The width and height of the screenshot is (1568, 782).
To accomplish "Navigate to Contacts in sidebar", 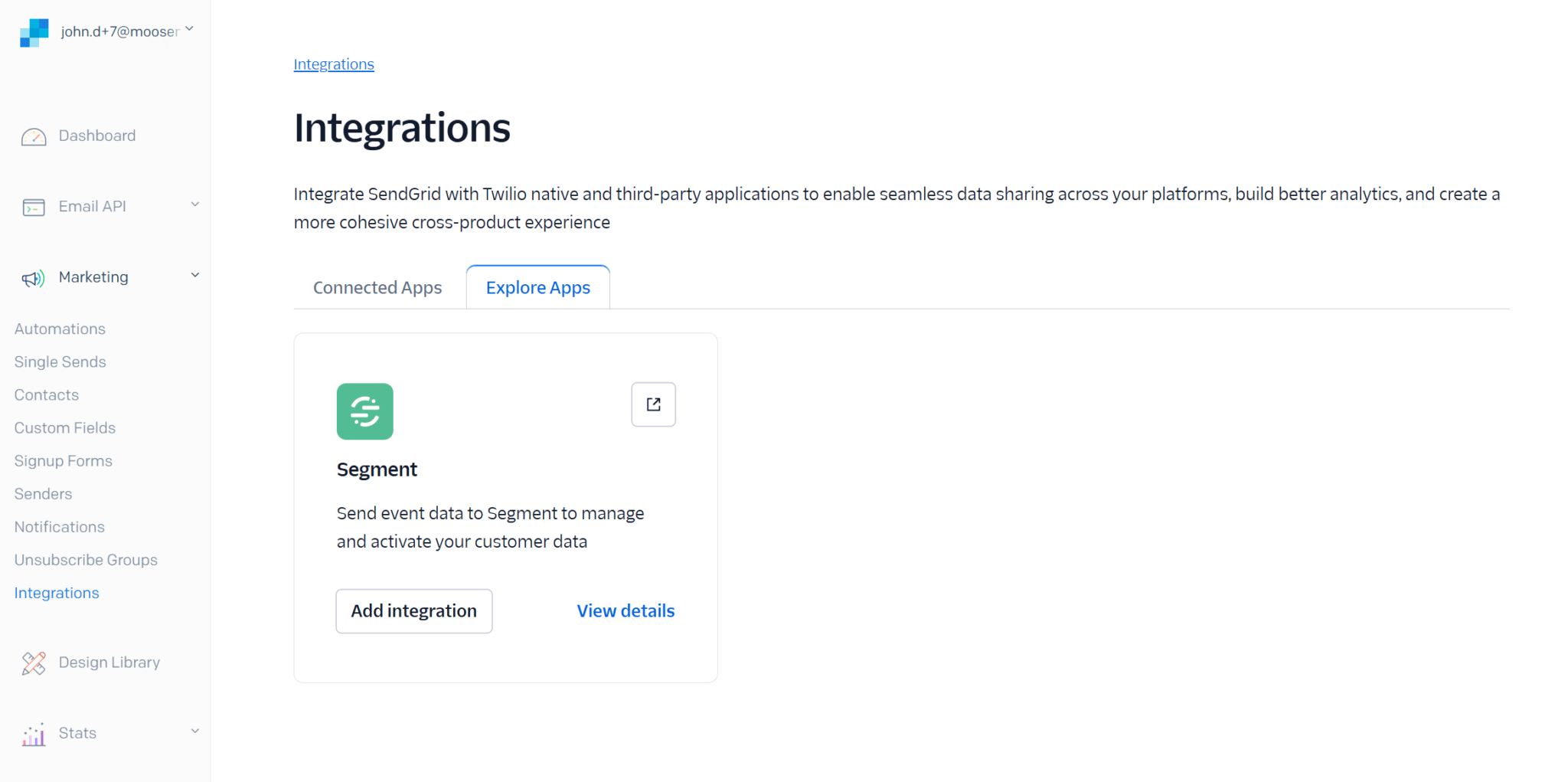I will tap(47, 394).
